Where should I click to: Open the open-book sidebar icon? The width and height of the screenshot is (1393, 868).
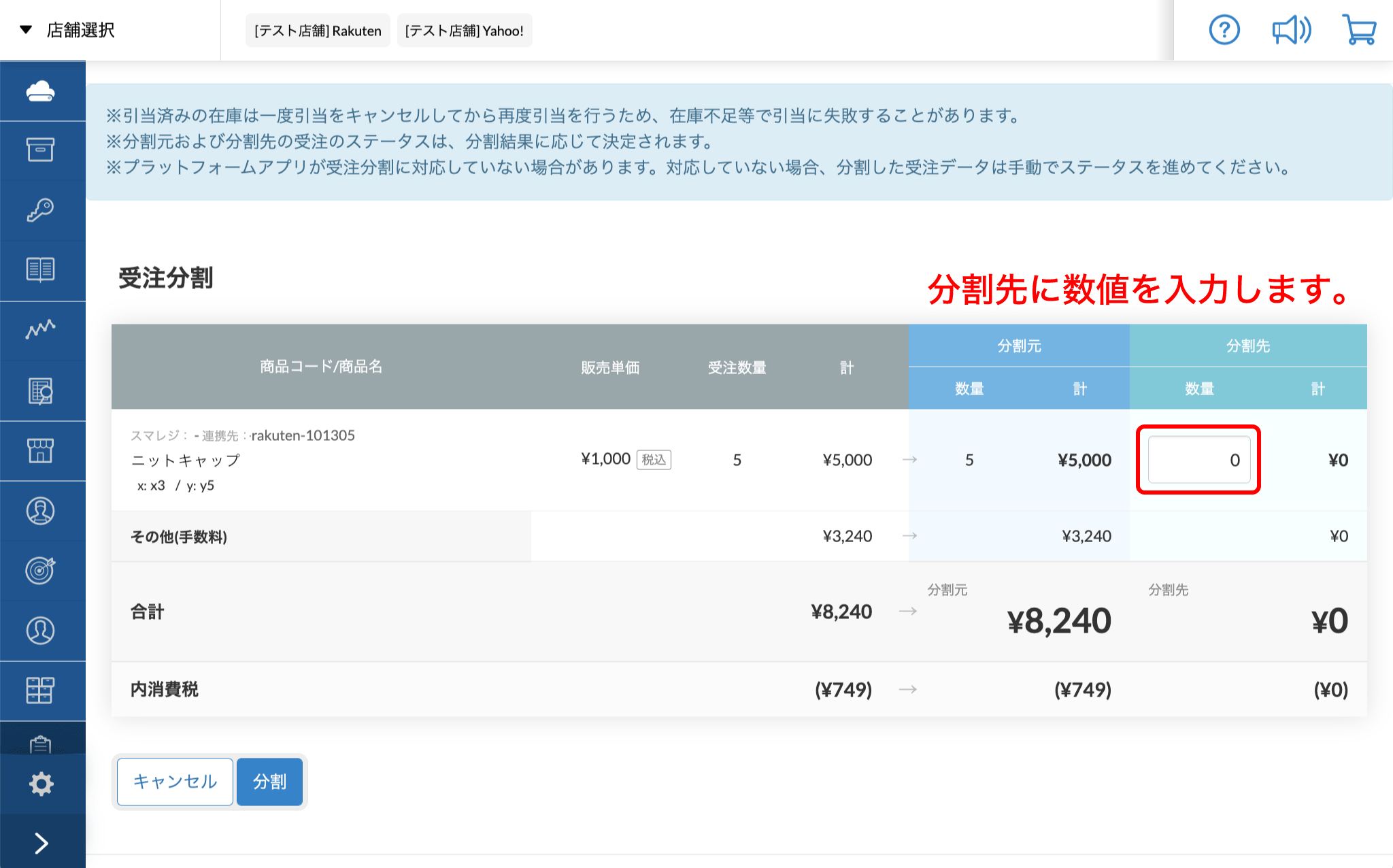[41, 269]
